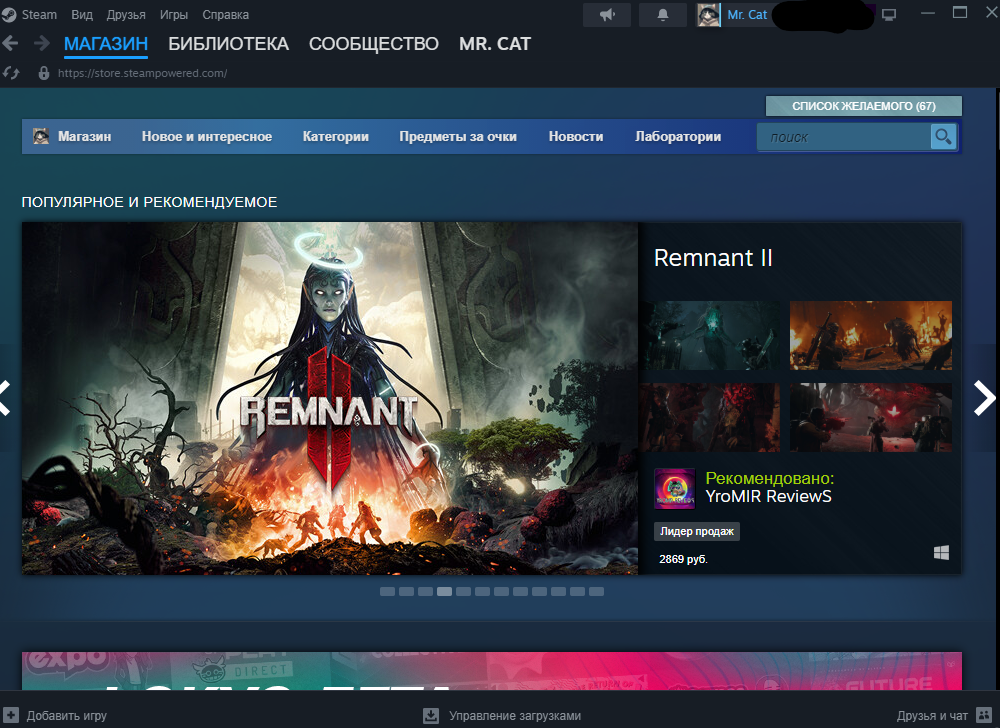Click the avatar icon beside Магазин
1000x728 pixels.
(x=41, y=136)
